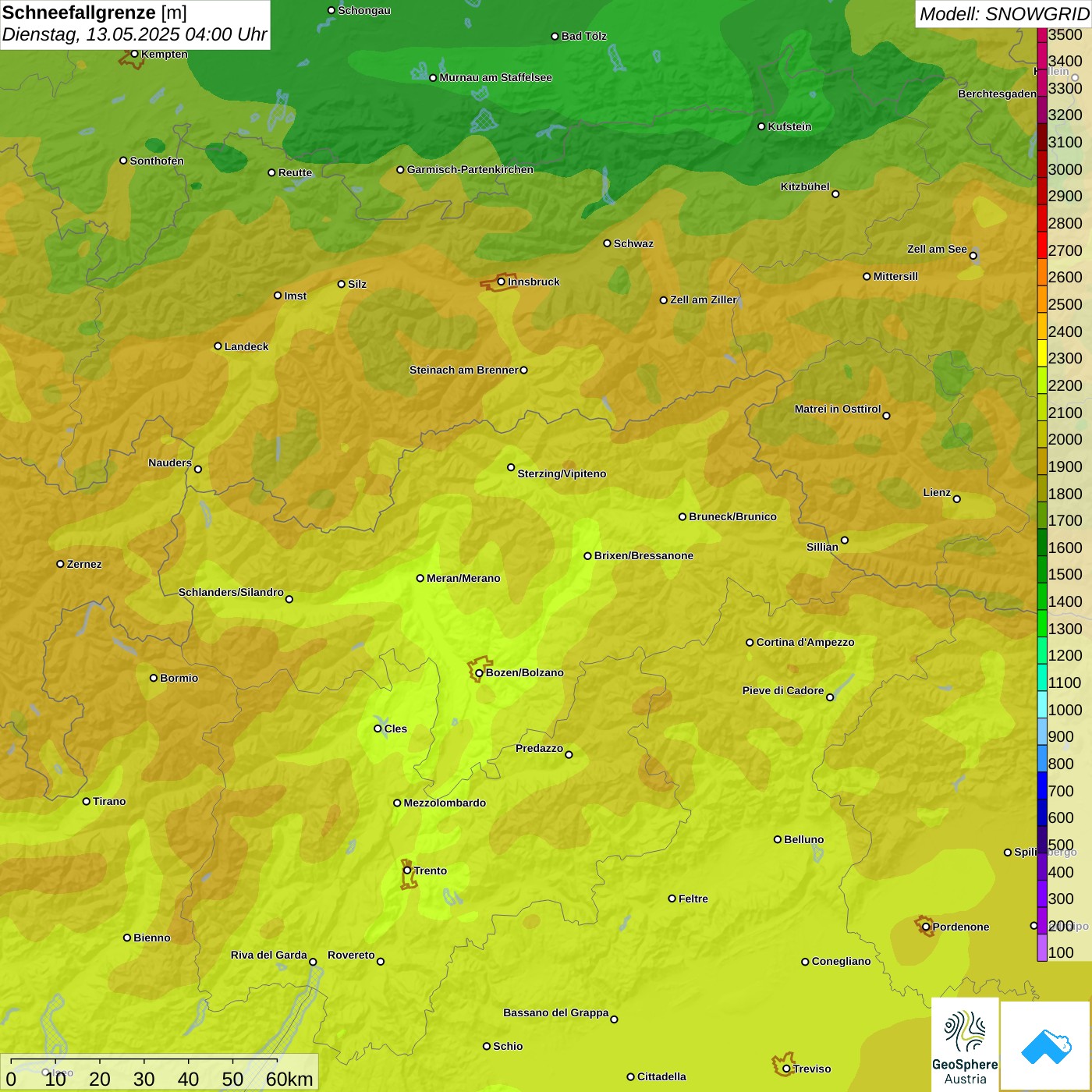Click the 2300 m yellow legend swatch
The width and height of the screenshot is (1092, 1092).
coord(1042,353)
